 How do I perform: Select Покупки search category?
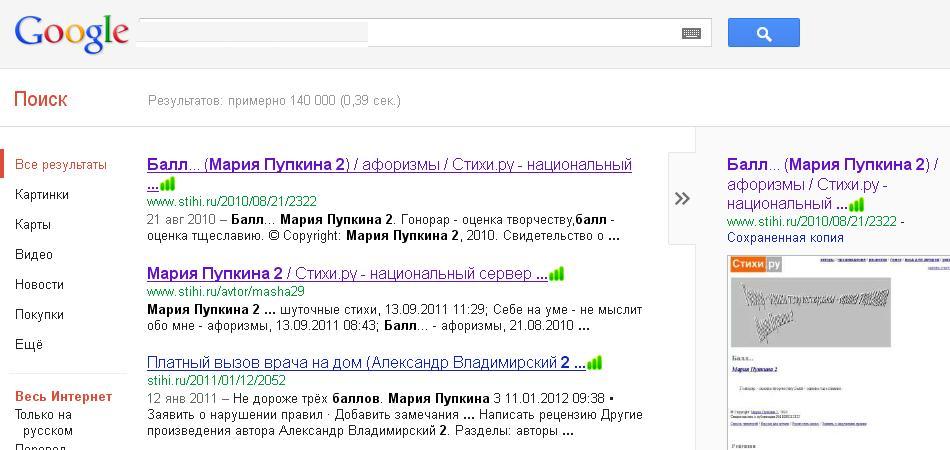click(39, 315)
